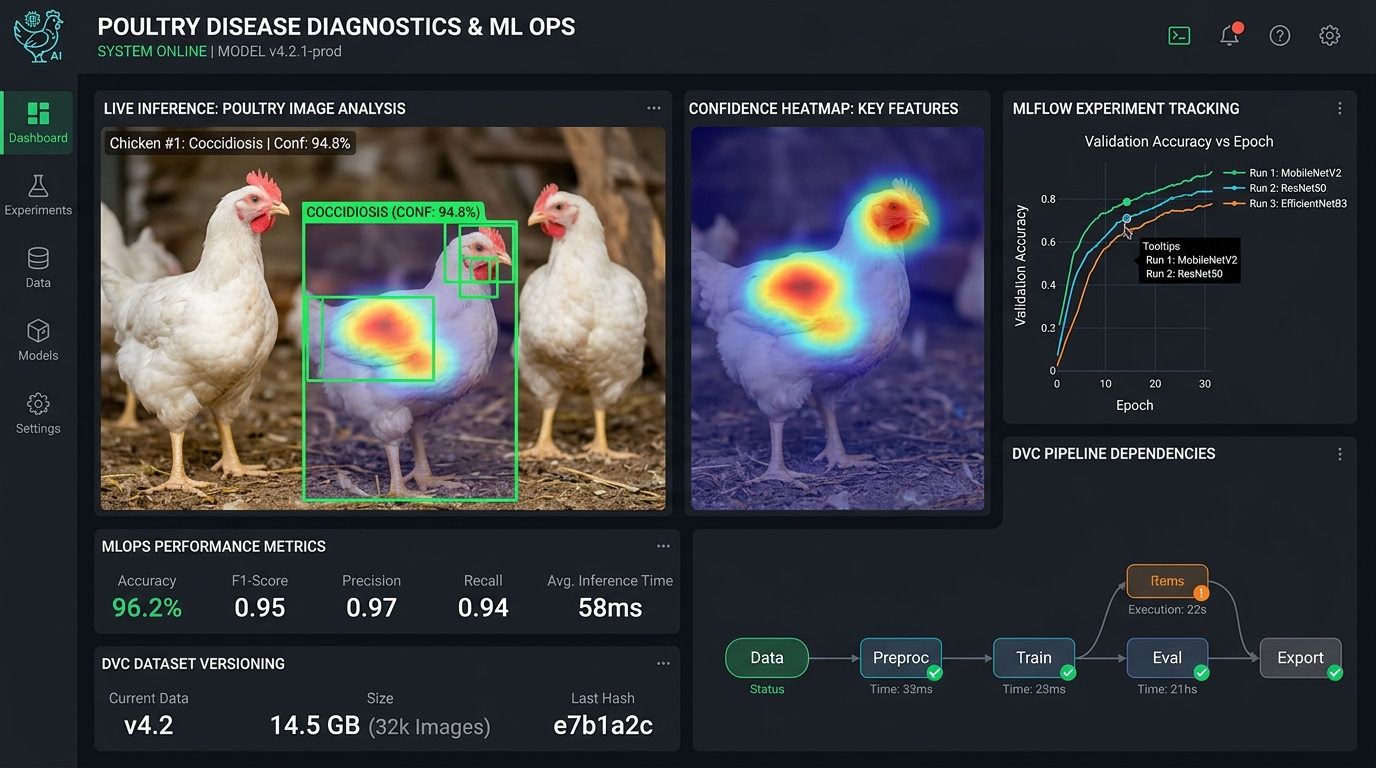Click Run 1: MobileNetV2 legend entry
Screen dimensions: 1376x768
1283,173
